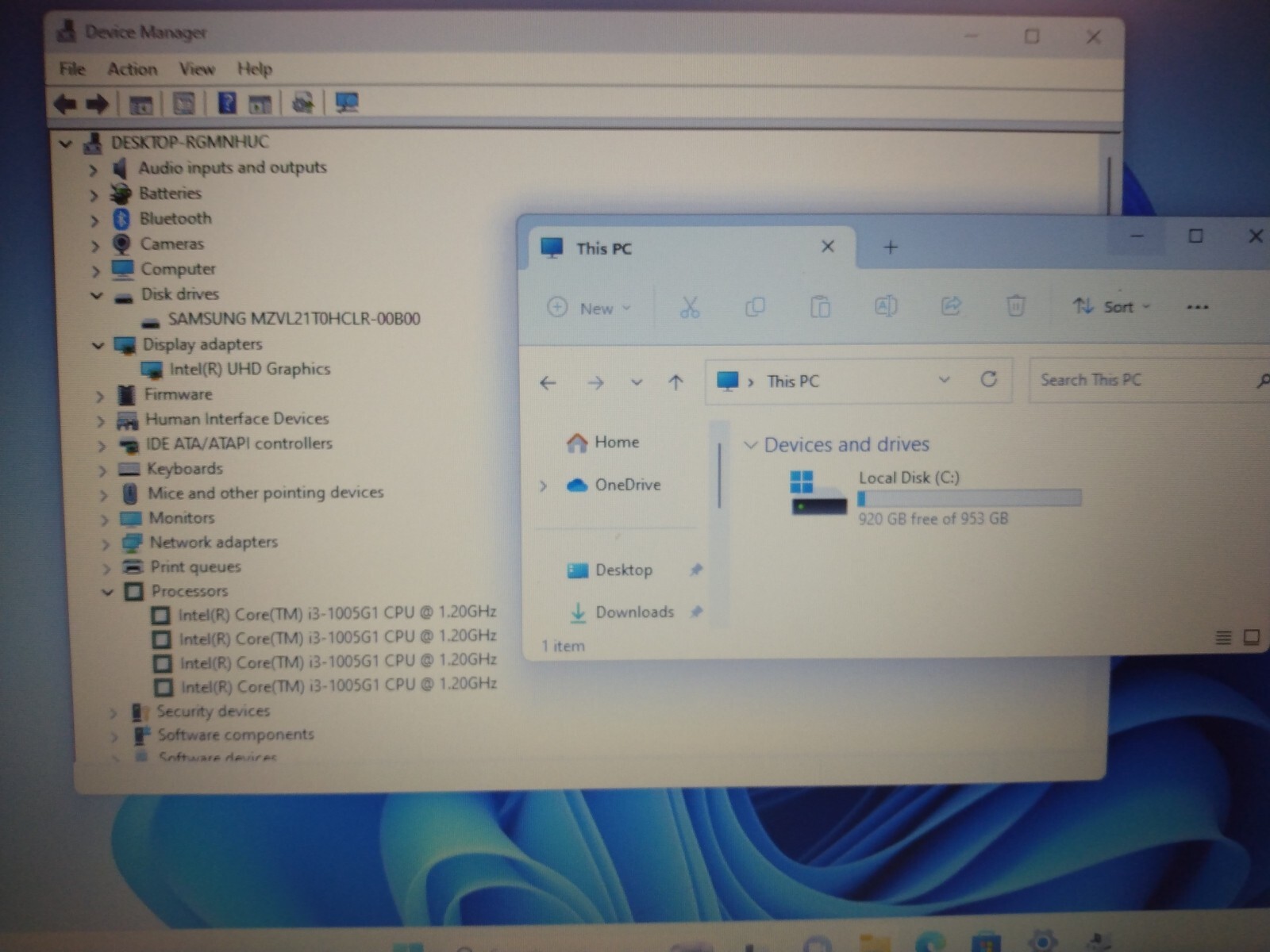Screen dimensions: 1270x952
Task: Open OneDrive in the navigation pane
Action: tap(614, 485)
